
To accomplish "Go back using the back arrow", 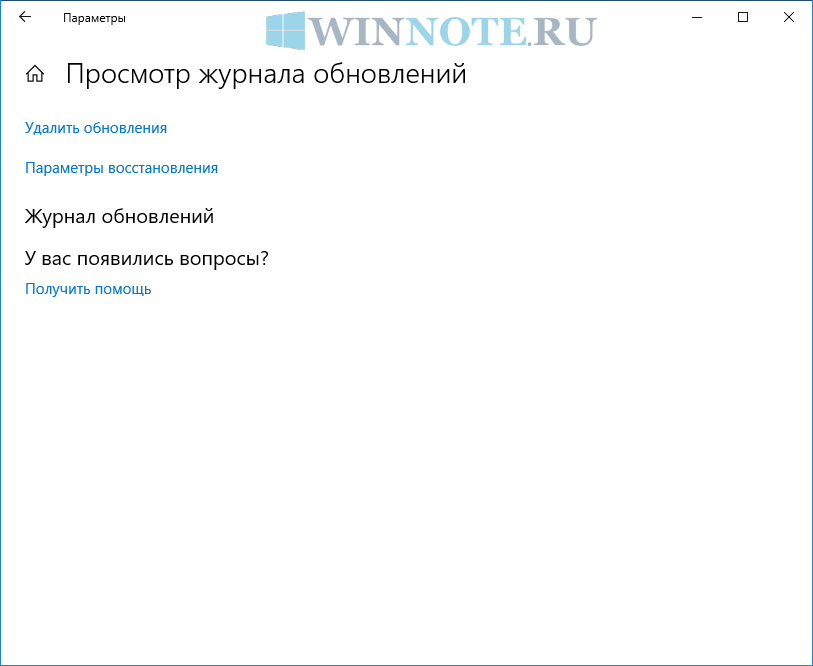I will tap(25, 17).
